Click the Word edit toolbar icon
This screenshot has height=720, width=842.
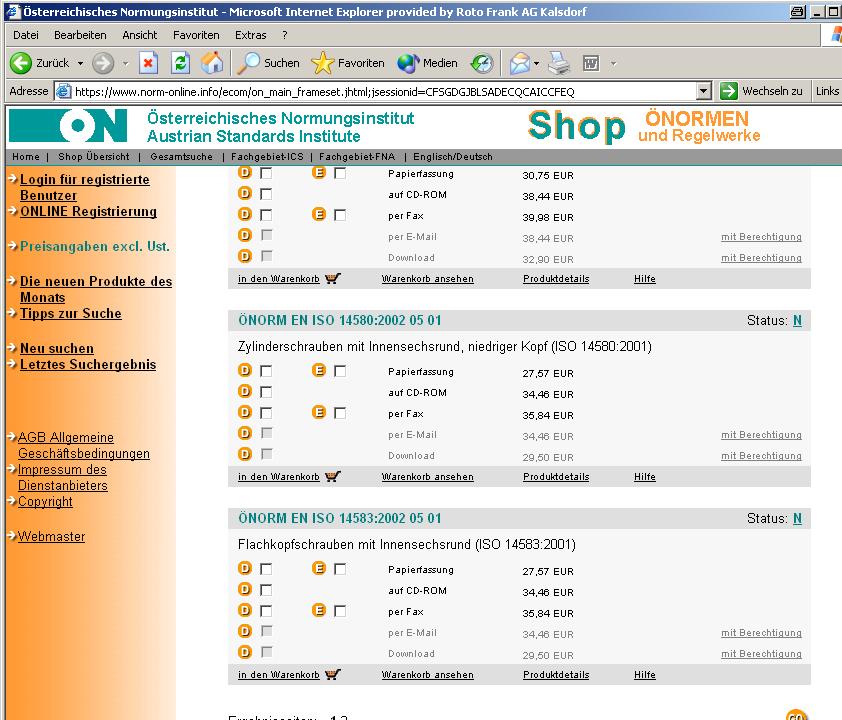[x=591, y=63]
